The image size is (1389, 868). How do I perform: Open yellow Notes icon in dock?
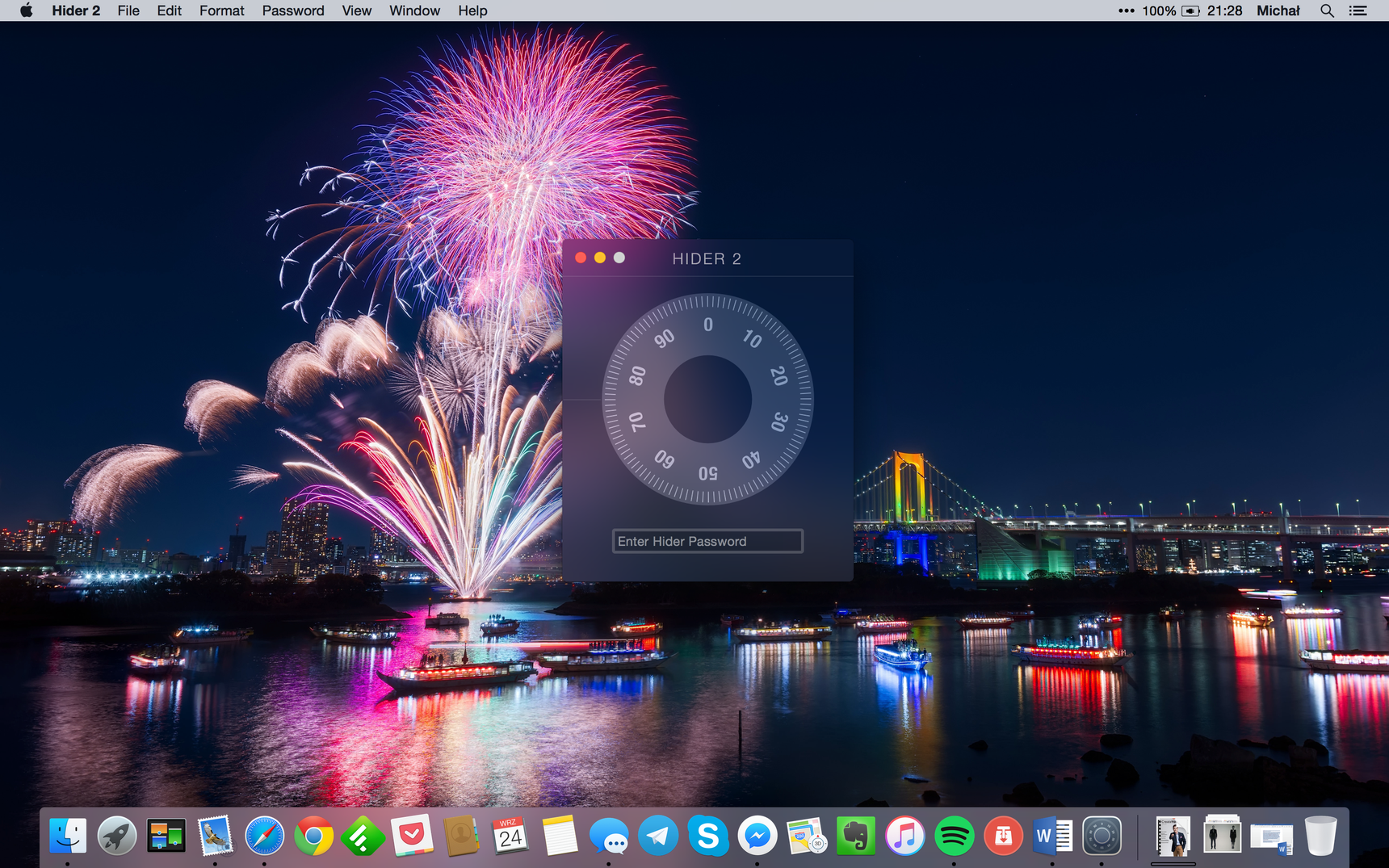pos(560,837)
